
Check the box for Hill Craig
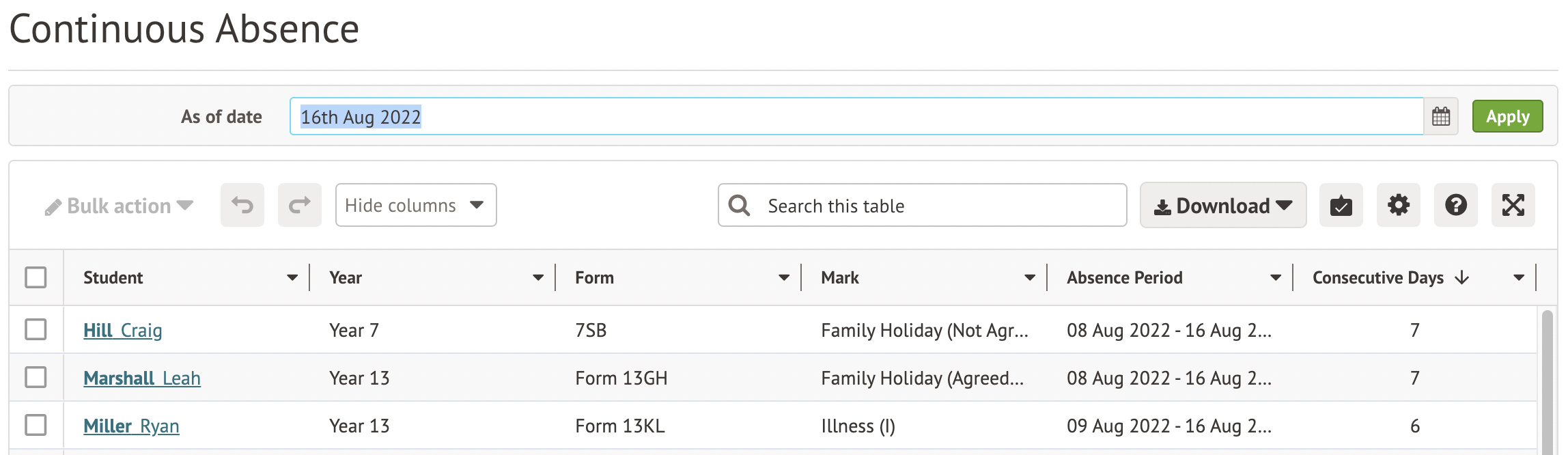tap(36, 329)
